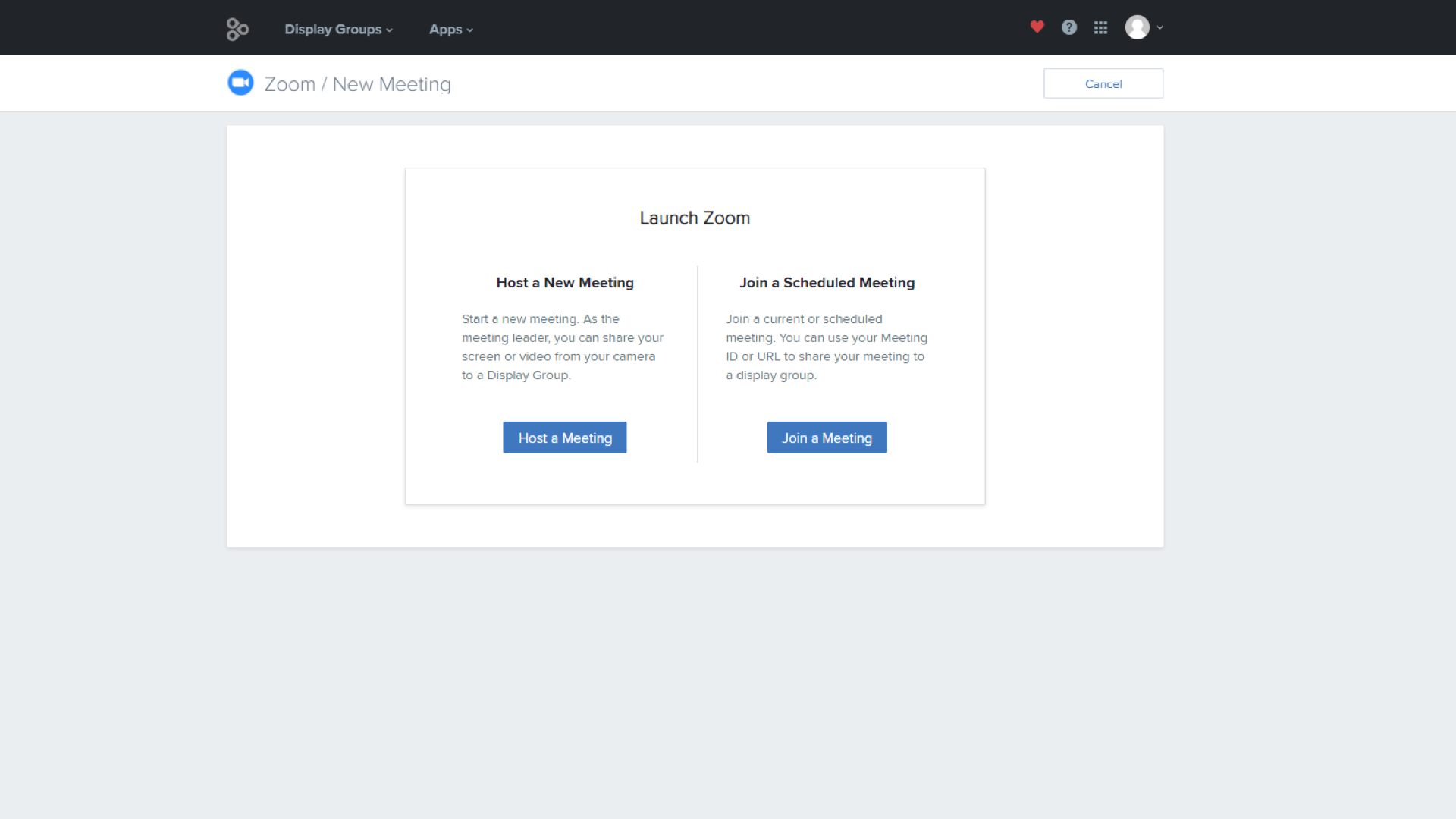
Task: Open the Display Groups menu
Action: pyautogui.click(x=338, y=29)
